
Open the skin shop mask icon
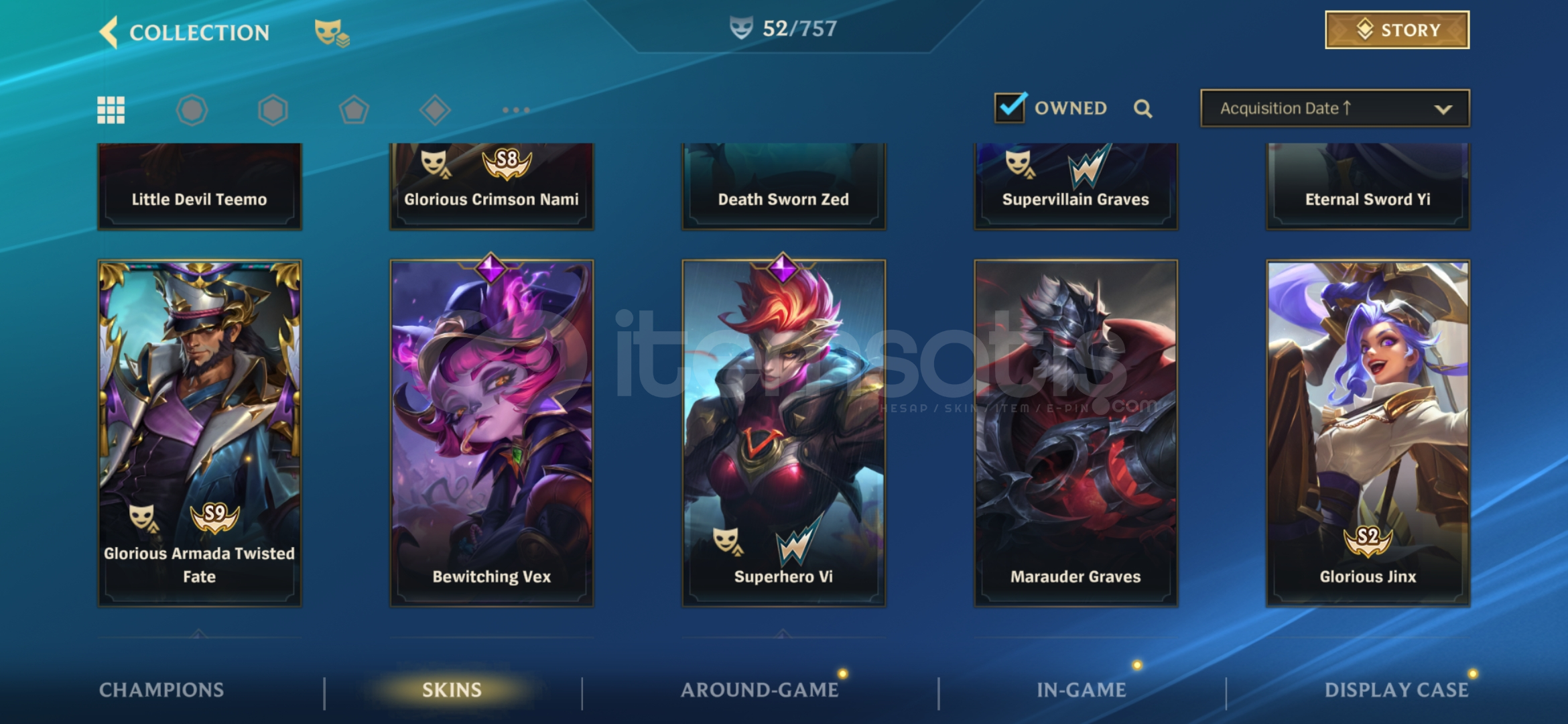click(332, 32)
